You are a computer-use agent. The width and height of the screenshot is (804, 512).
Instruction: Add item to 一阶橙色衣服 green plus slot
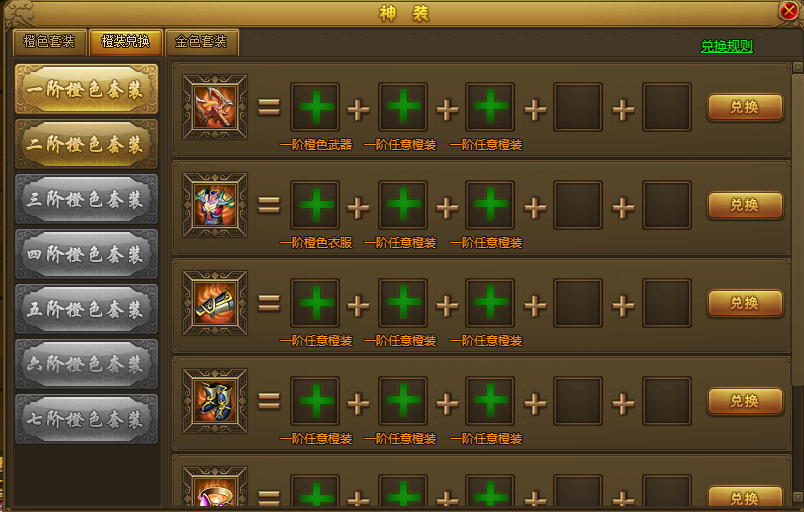click(x=315, y=205)
